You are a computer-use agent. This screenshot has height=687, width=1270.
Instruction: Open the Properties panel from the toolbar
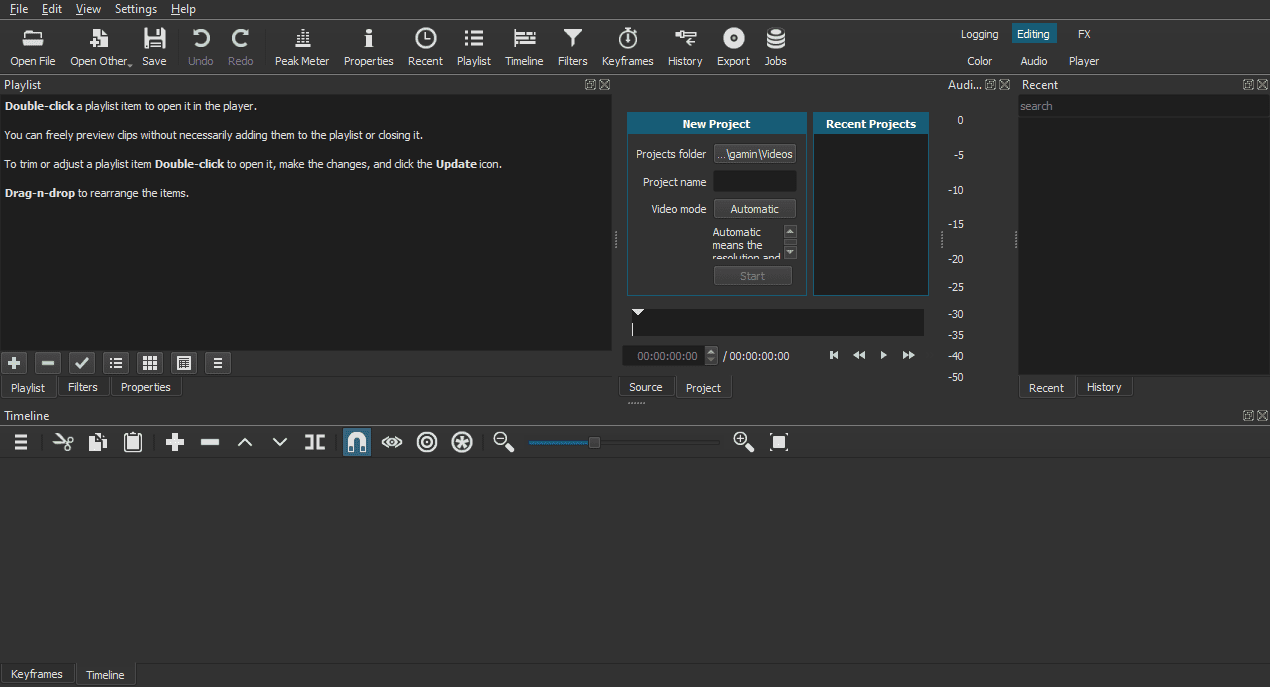point(369,47)
